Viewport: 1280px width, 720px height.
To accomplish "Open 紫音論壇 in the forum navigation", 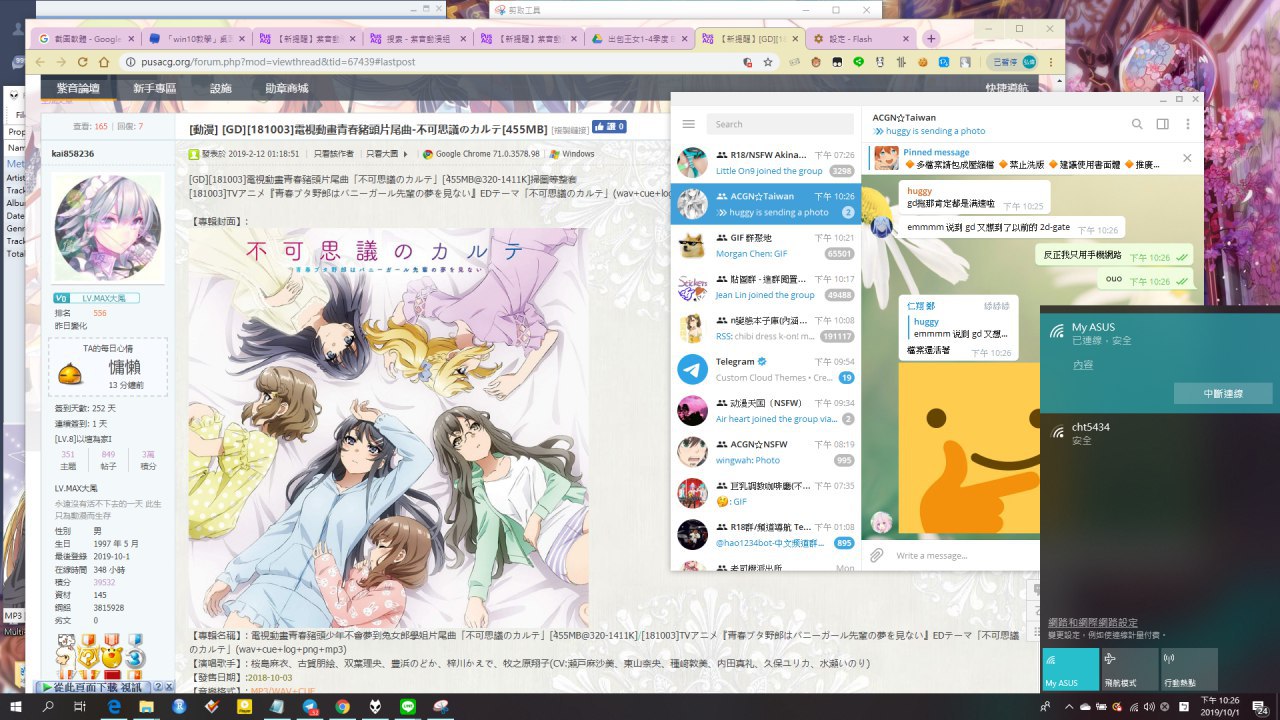I will [78, 88].
